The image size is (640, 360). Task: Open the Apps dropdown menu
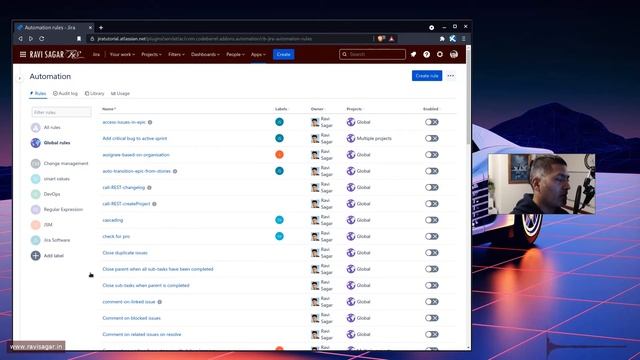click(x=258, y=54)
